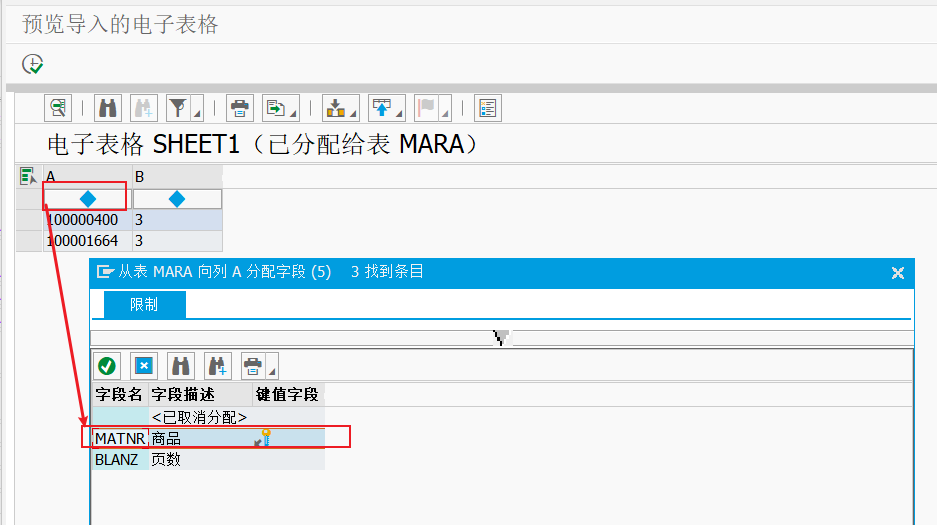Viewport: 937px width, 525px height.
Task: Click the Choose Layout list icon
Action: [x=488, y=108]
